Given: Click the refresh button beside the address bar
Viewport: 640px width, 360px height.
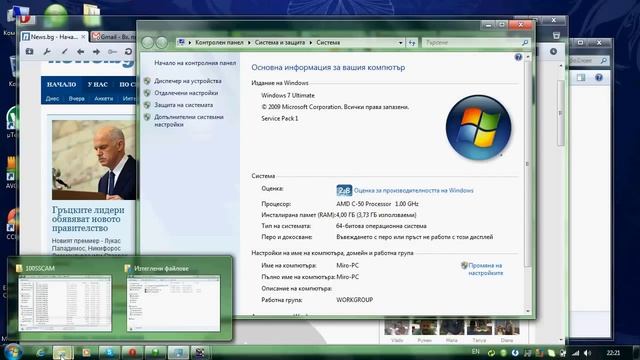Looking at the screenshot, I should click(x=412, y=42).
